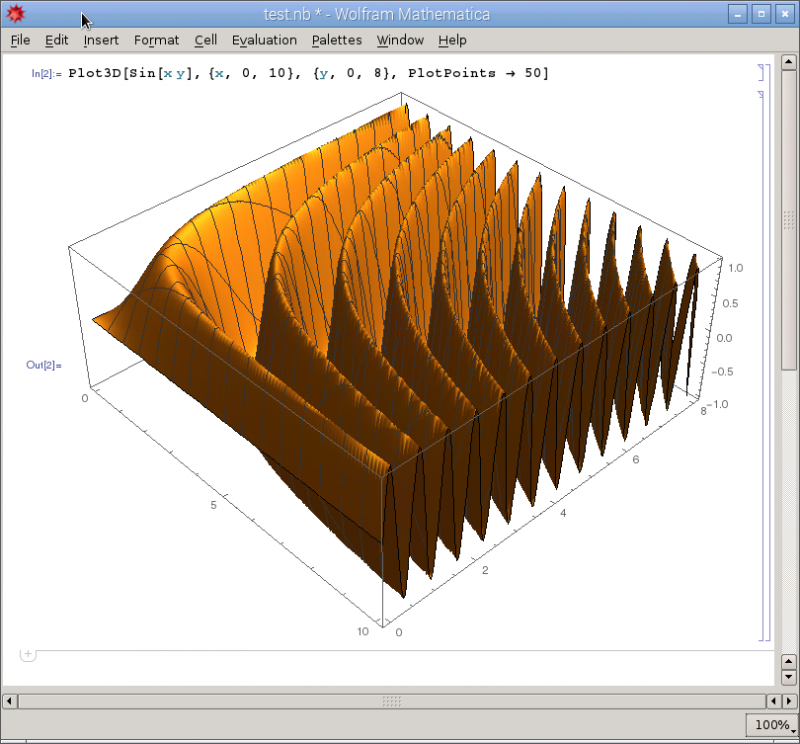Click the In[2]:= cell label
This screenshot has width=800, height=744.
(x=46, y=73)
